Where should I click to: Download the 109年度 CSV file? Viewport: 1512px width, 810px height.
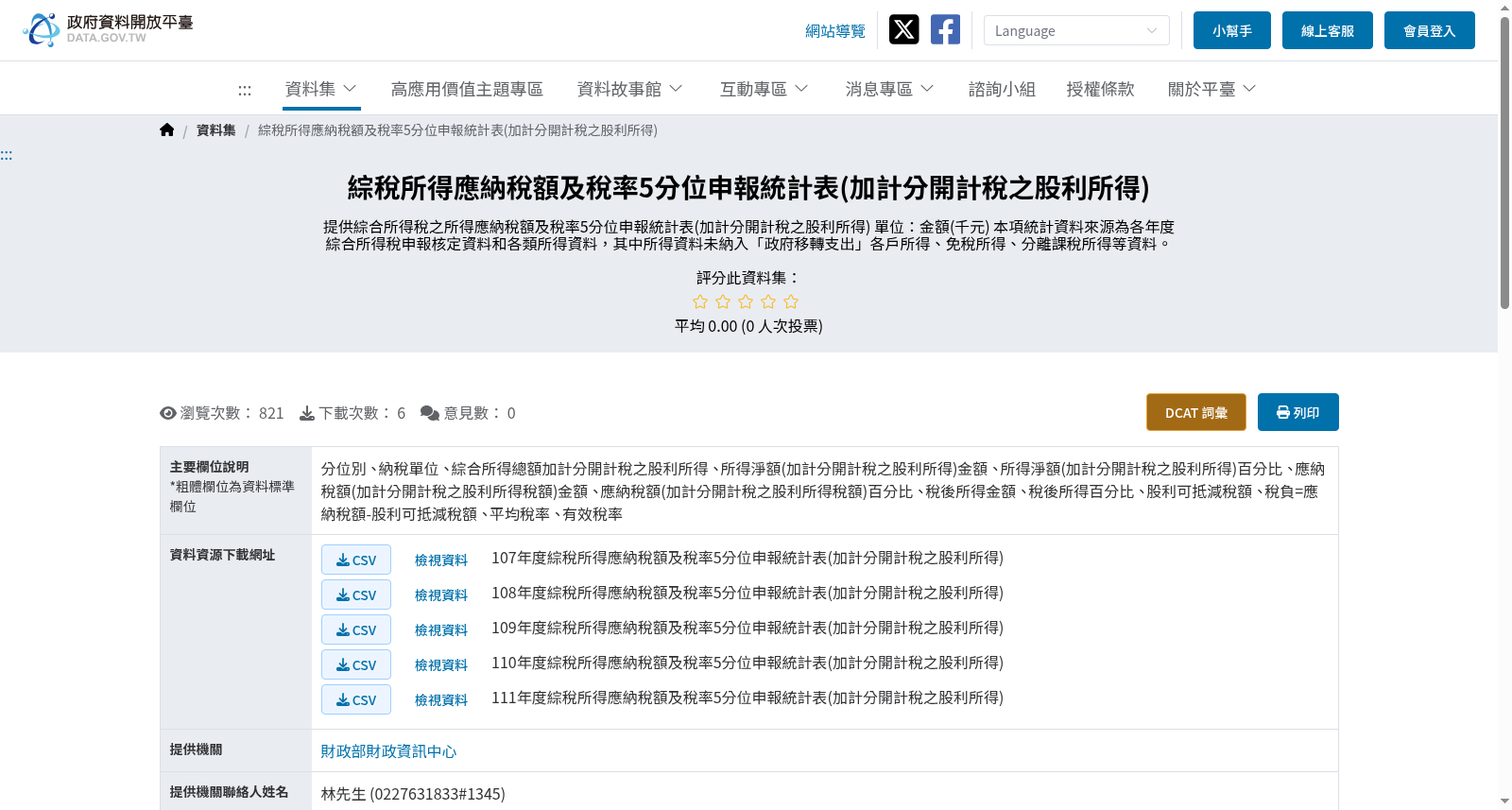point(356,629)
